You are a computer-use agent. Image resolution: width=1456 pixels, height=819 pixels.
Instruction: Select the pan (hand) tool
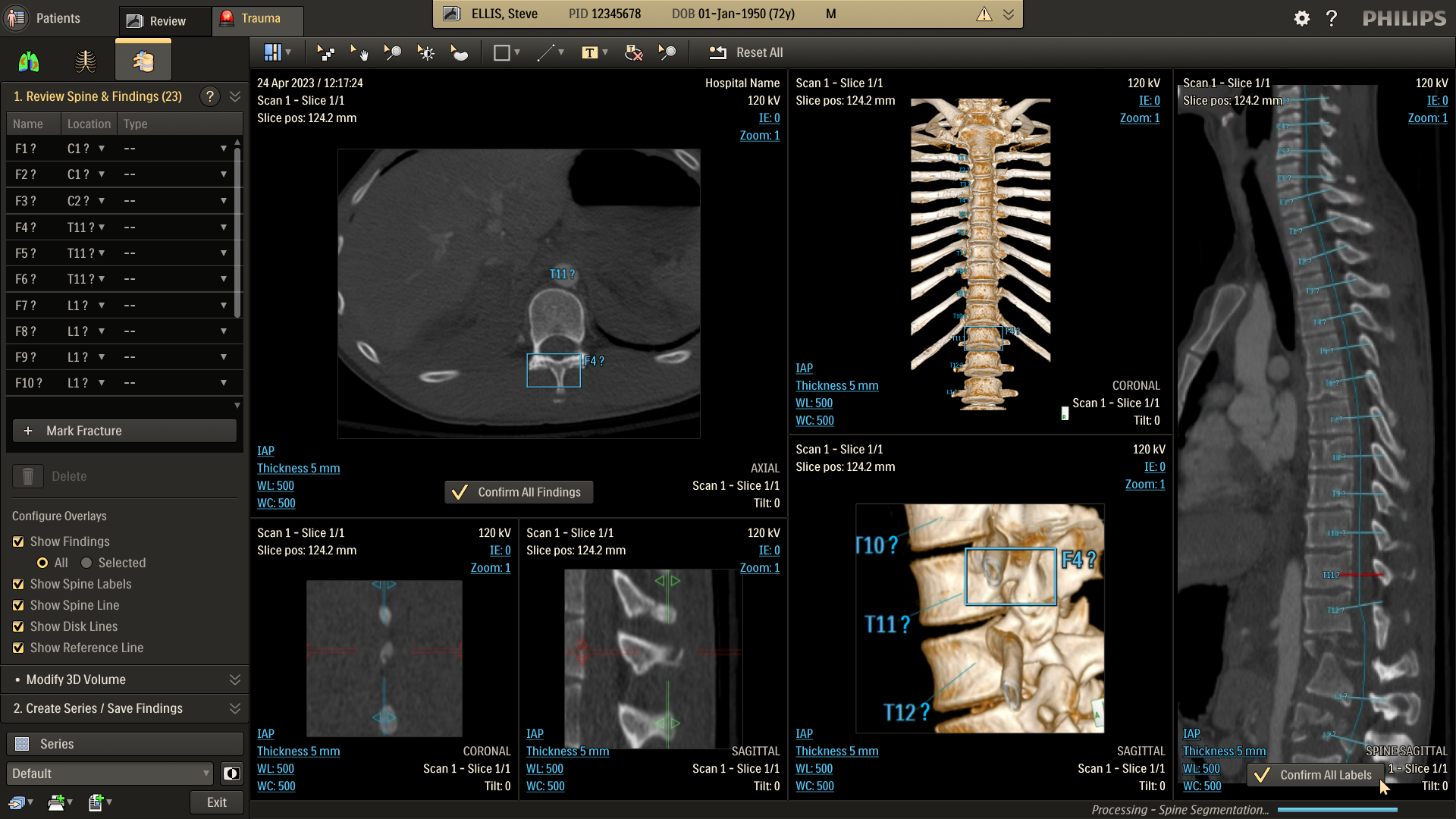[359, 52]
